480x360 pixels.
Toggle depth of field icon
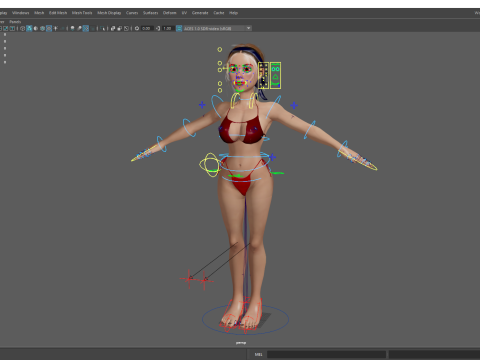point(92,29)
